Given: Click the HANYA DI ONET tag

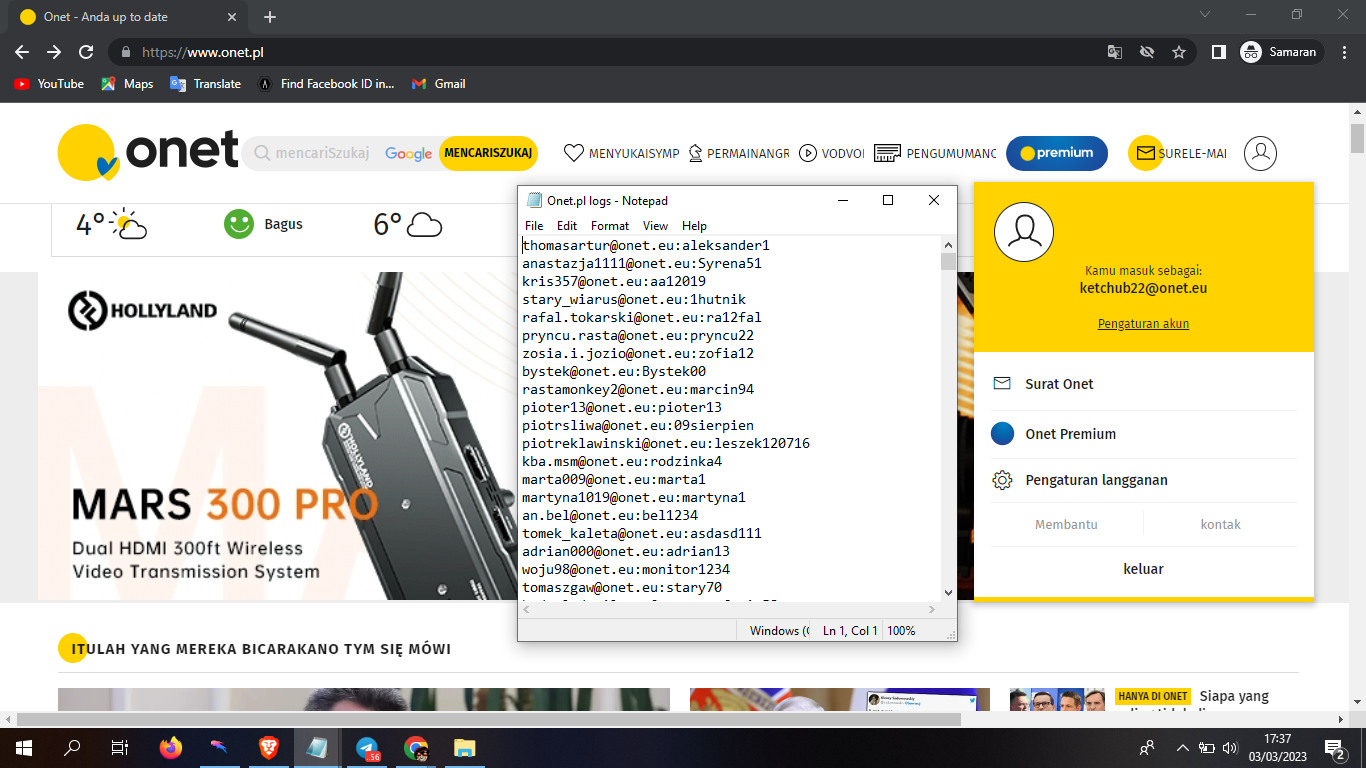Looking at the screenshot, I should 1153,696.
